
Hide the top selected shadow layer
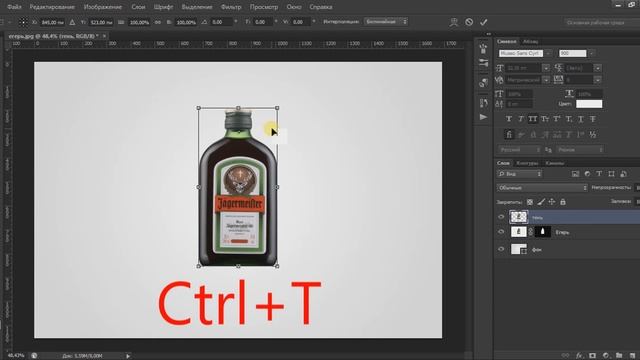(x=501, y=217)
